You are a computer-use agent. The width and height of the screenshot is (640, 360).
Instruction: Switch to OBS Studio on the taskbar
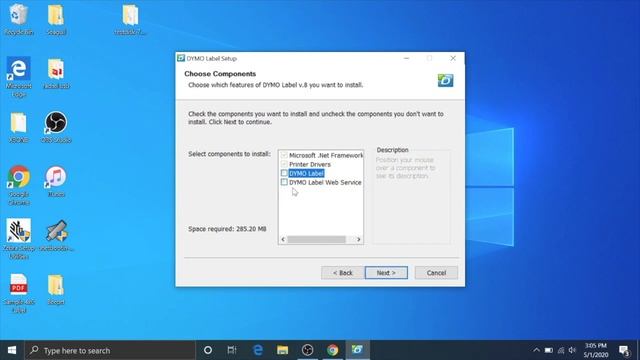click(x=307, y=350)
